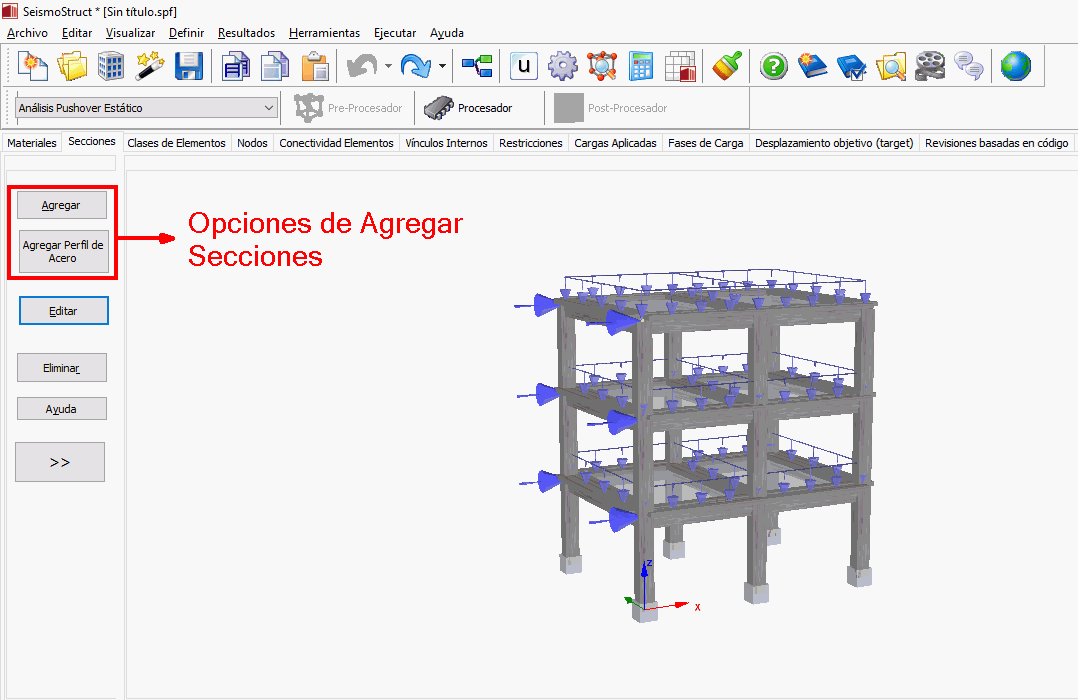Click the Redo arrow icon
This screenshot has width=1078, height=700.
coord(416,67)
